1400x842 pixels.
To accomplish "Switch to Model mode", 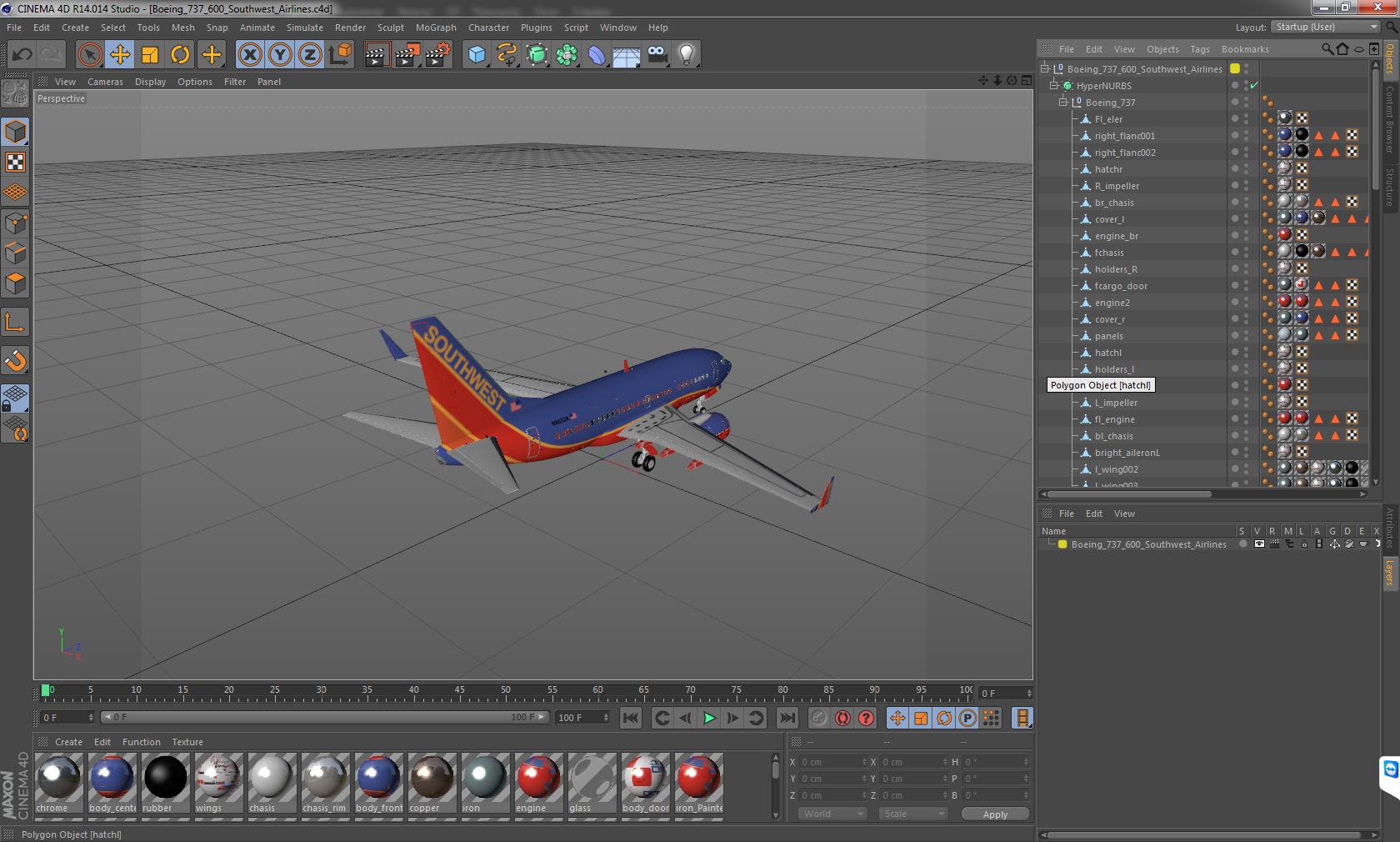I will point(16,133).
